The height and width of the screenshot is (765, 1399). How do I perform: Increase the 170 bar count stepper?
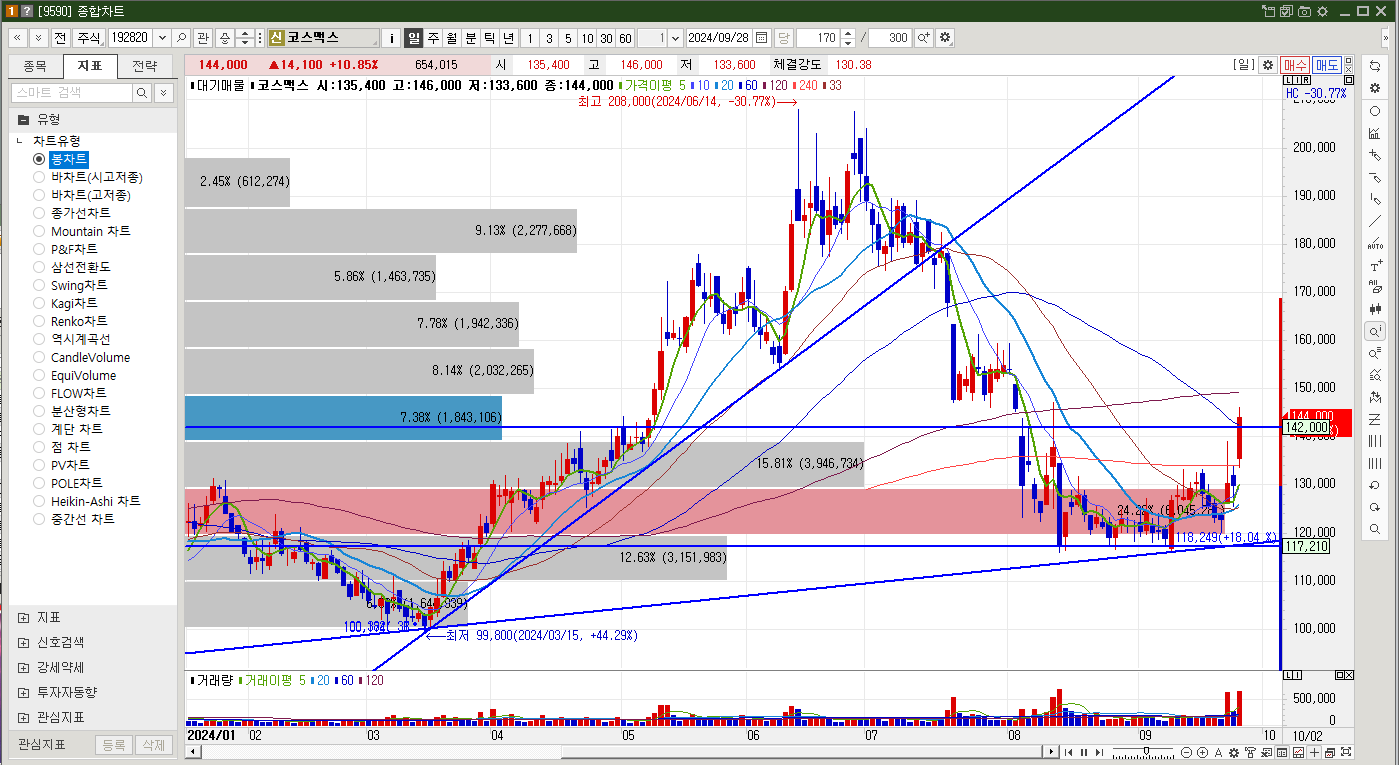coord(849,33)
